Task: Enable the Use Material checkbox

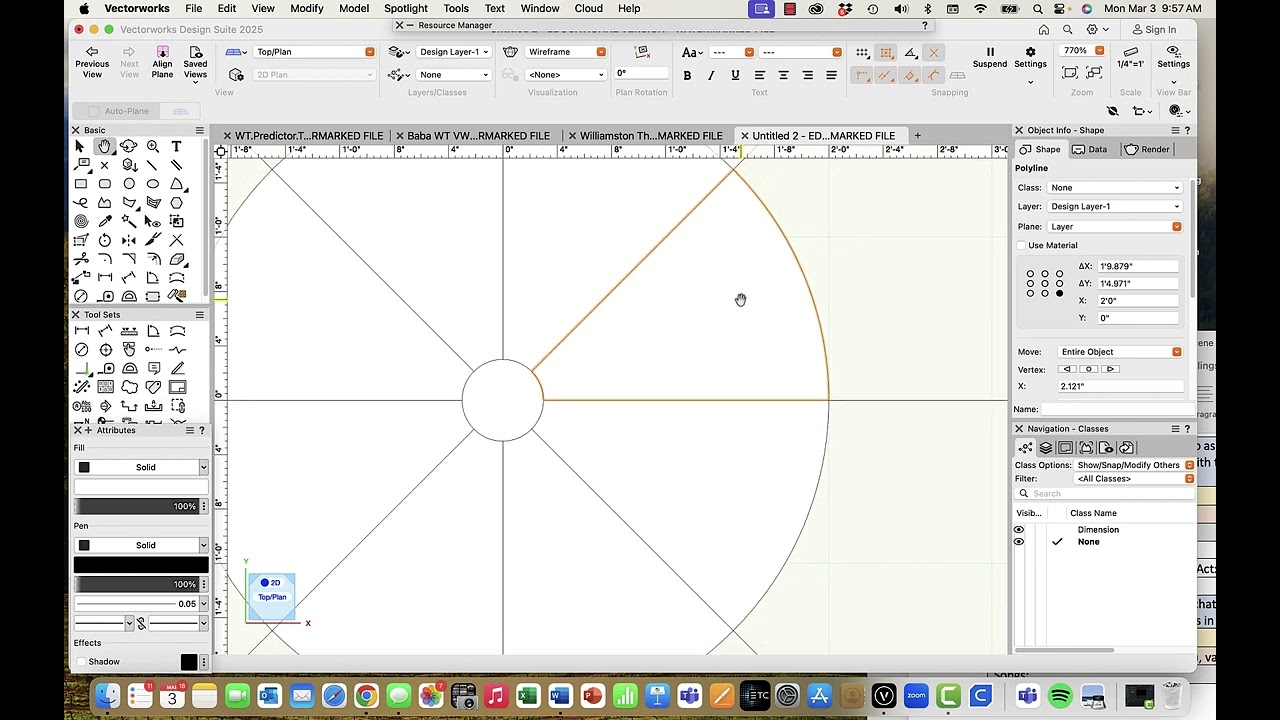Action: pos(1021,245)
